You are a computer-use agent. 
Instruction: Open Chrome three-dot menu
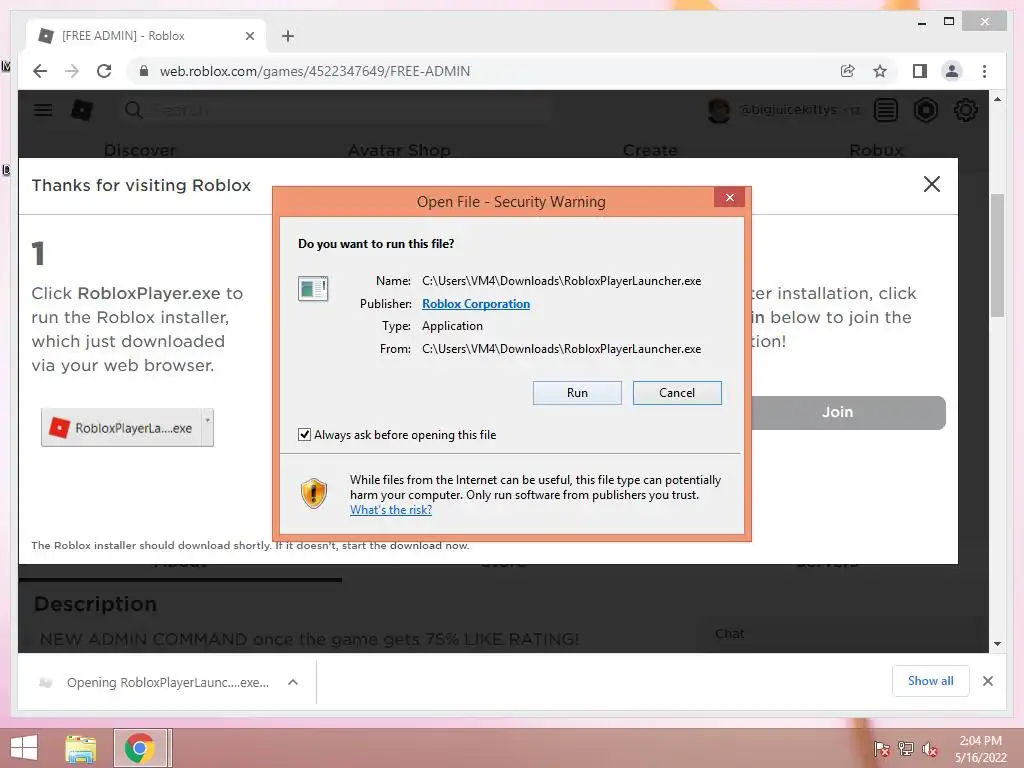(x=984, y=71)
